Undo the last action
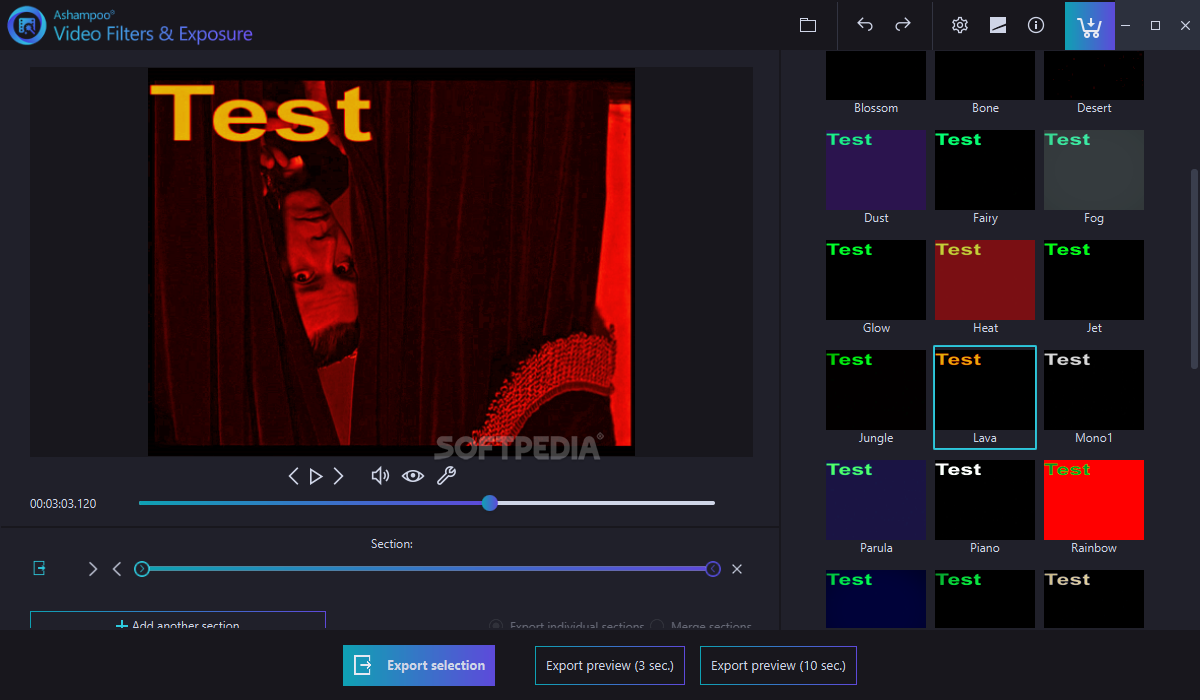This screenshot has width=1200, height=700. click(865, 25)
